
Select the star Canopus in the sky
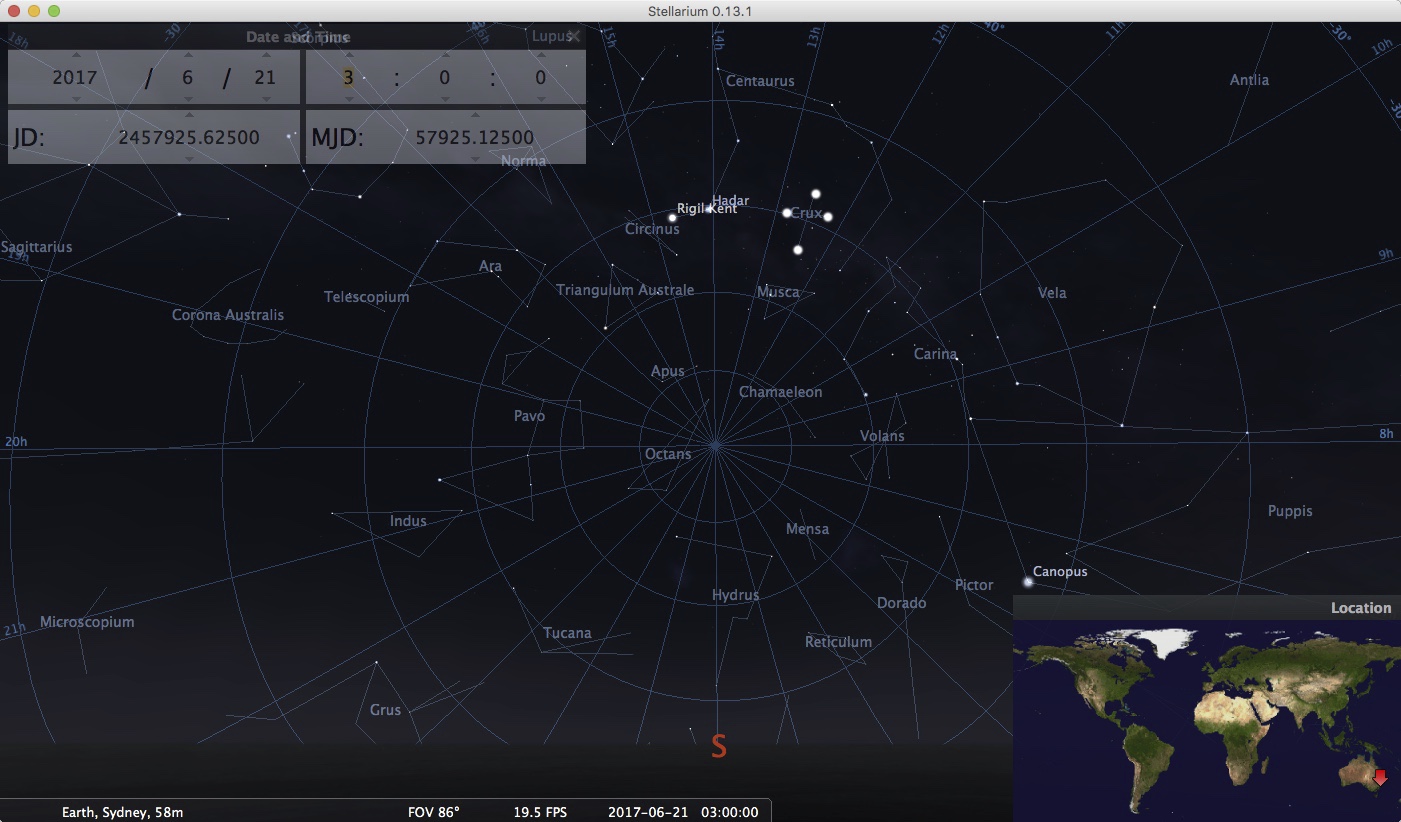[1028, 581]
